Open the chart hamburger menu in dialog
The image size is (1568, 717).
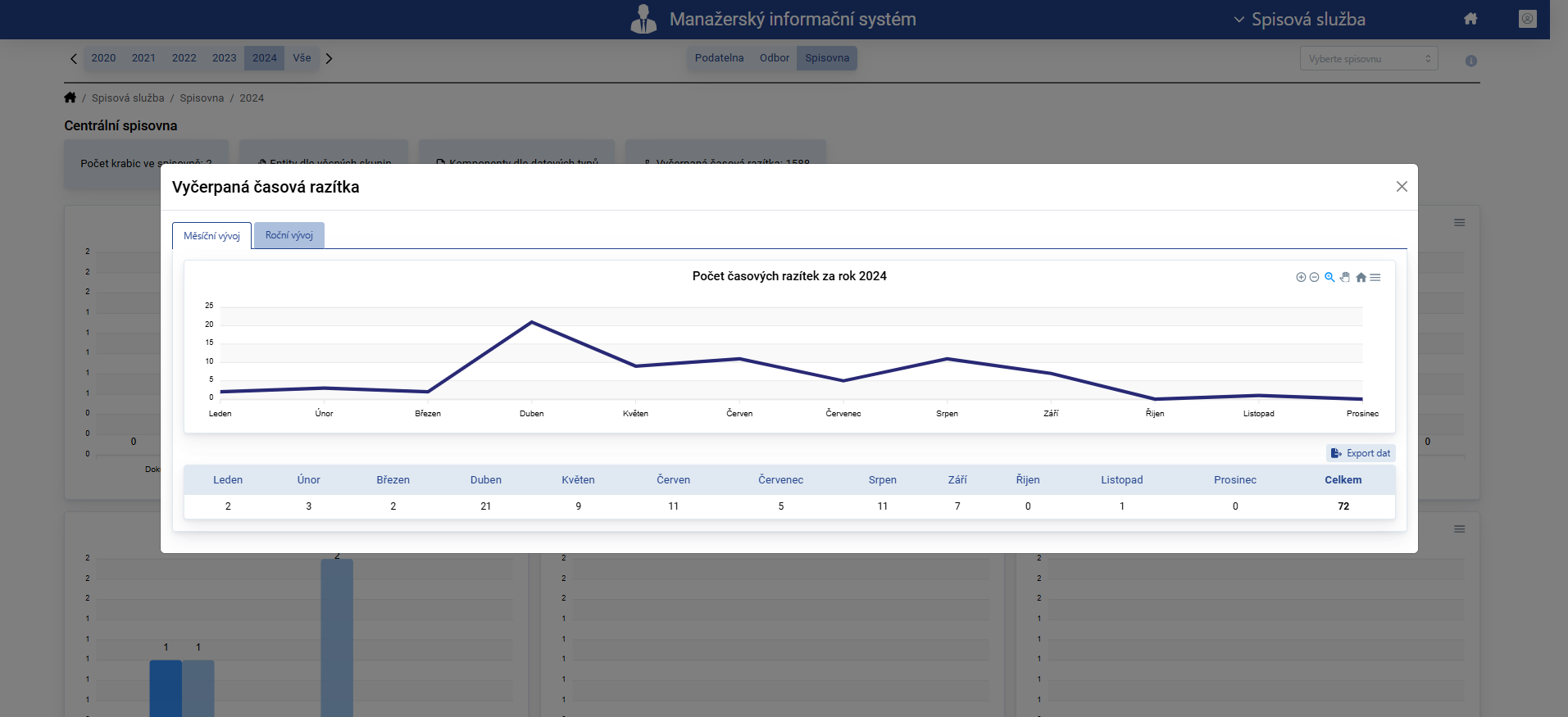pyautogui.click(x=1375, y=278)
